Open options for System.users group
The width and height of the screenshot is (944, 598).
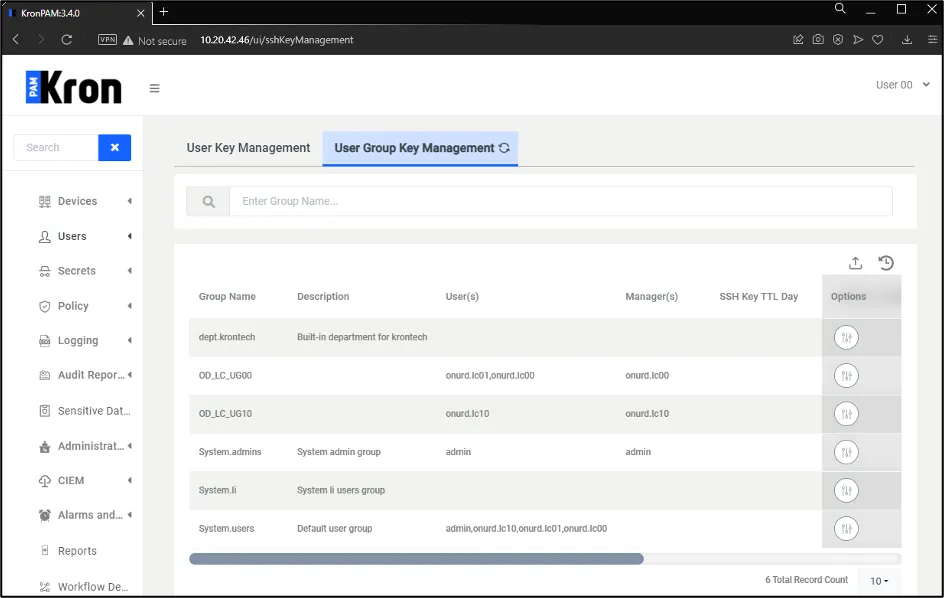[846, 529]
